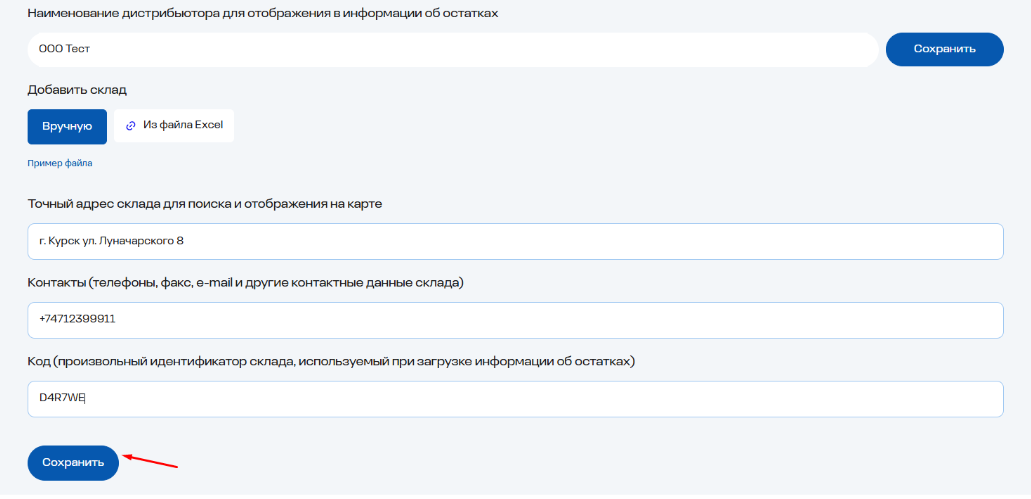Viewport: 1031px width, 499px height.
Task: Place cursor on code text D4R7WE
Action: (x=63, y=399)
